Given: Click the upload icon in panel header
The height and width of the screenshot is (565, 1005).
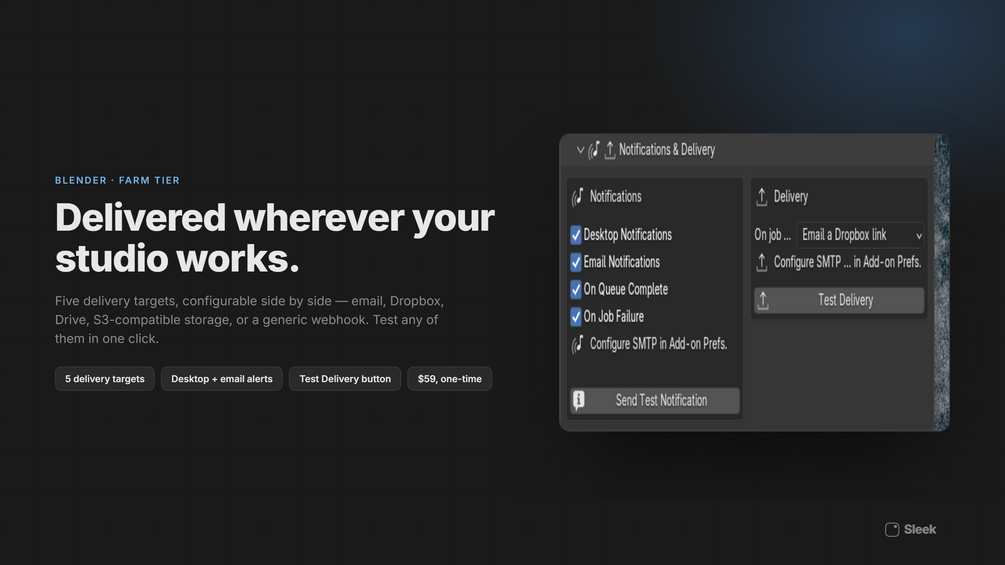Looking at the screenshot, I should pyautogui.click(x=610, y=150).
